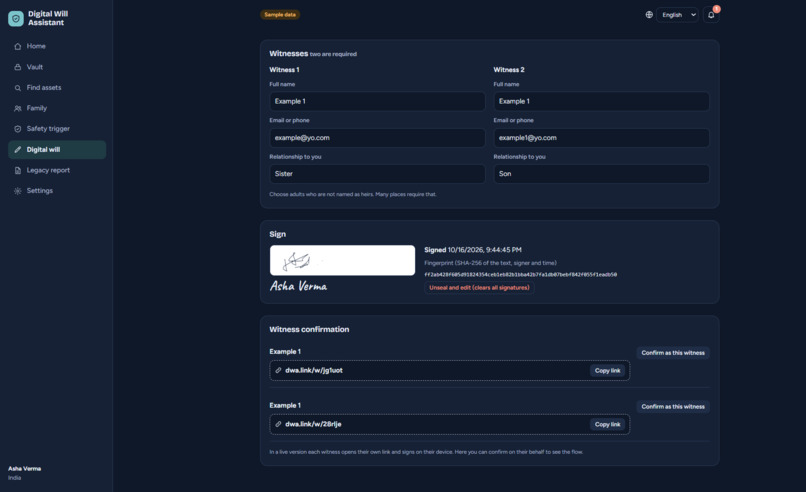The width and height of the screenshot is (806, 492).
Task: Click the Vault lock icon
Action: [x=17, y=67]
